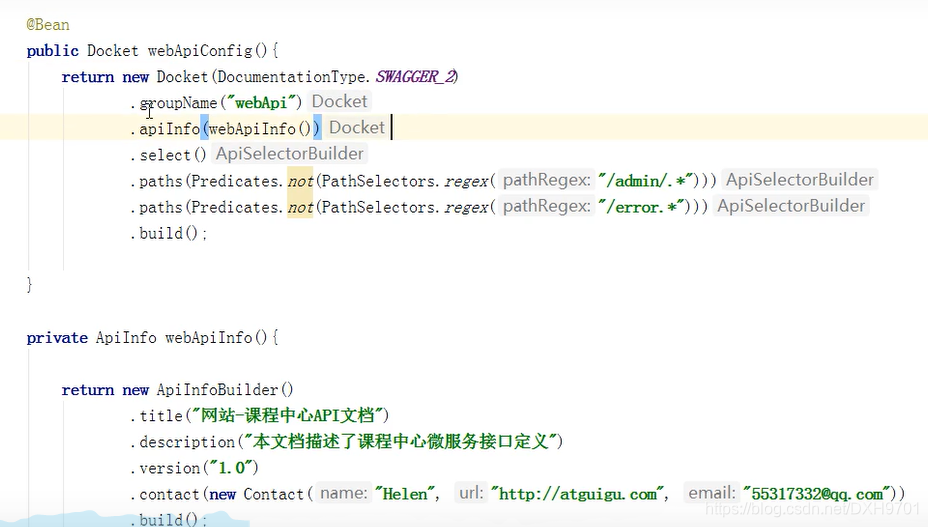The width and height of the screenshot is (928, 527).
Task: Click the webApiConfig method name
Action: (200, 51)
